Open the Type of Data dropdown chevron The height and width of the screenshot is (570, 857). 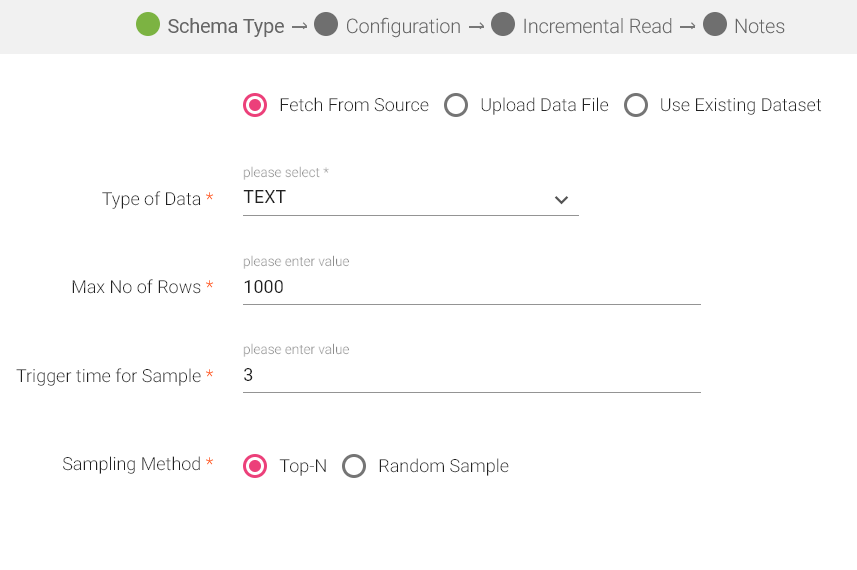[x=560, y=200]
